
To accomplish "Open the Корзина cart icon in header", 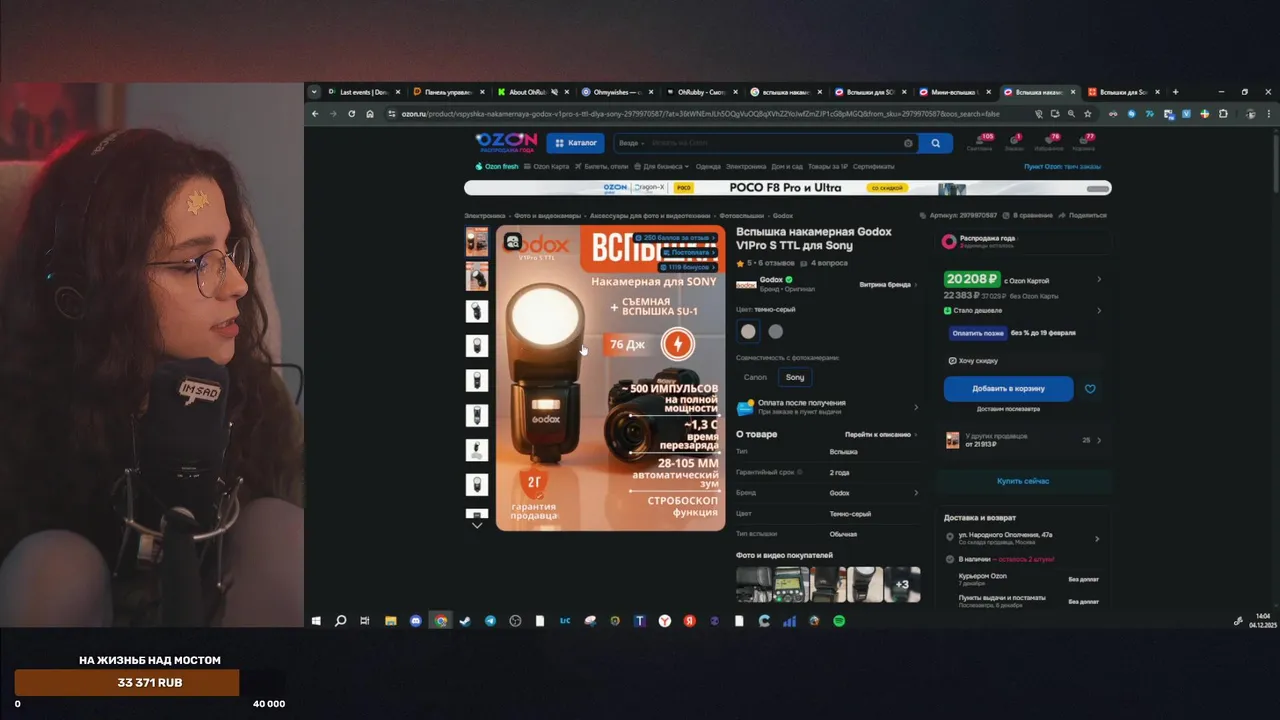I will tap(1084, 142).
